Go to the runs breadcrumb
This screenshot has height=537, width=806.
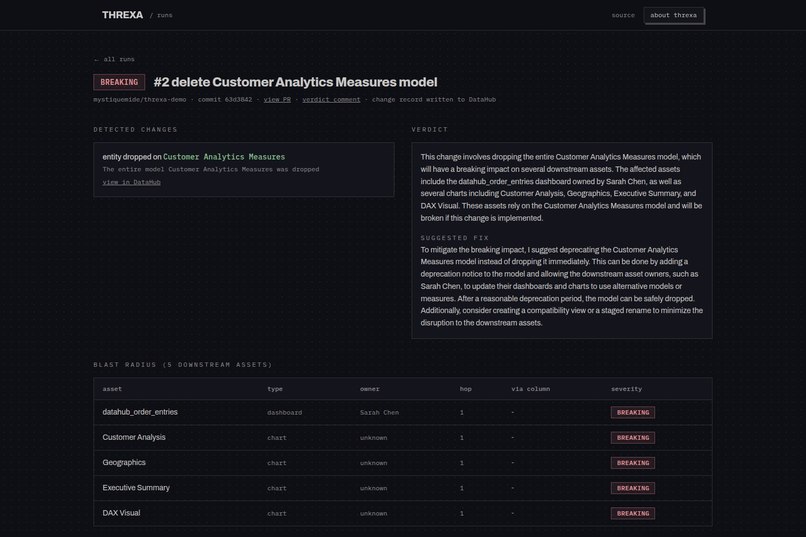tap(164, 15)
